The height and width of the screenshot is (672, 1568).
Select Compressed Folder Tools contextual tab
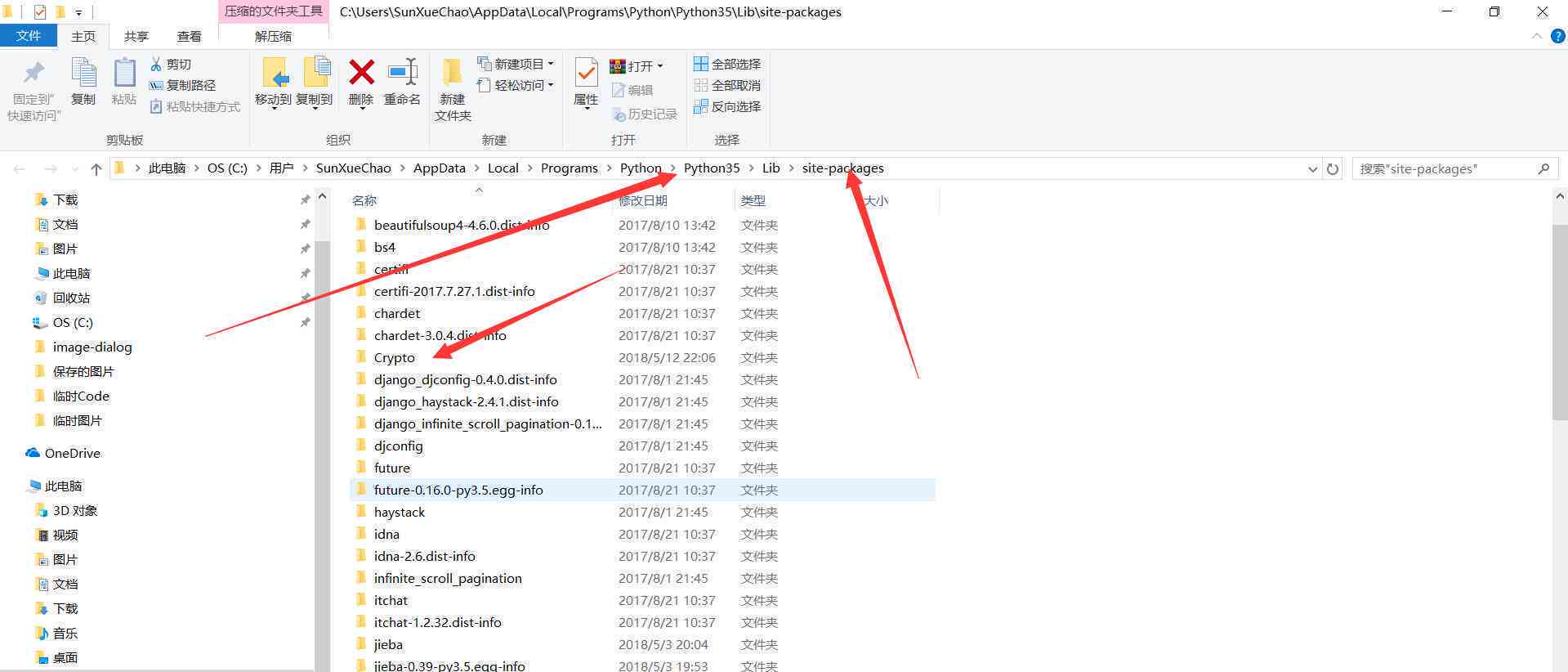tap(274, 11)
